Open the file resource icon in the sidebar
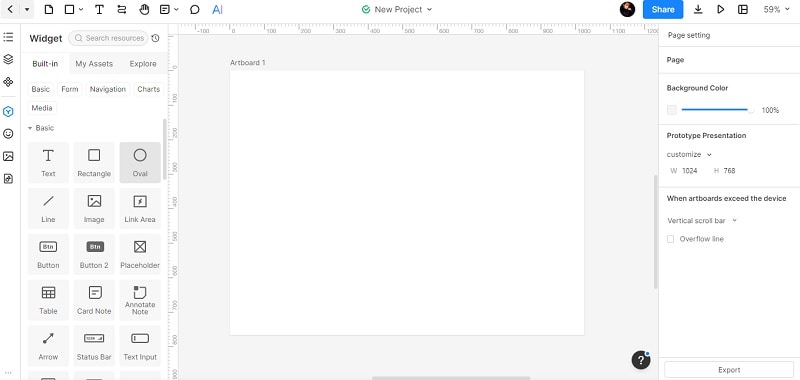 tap(8, 179)
